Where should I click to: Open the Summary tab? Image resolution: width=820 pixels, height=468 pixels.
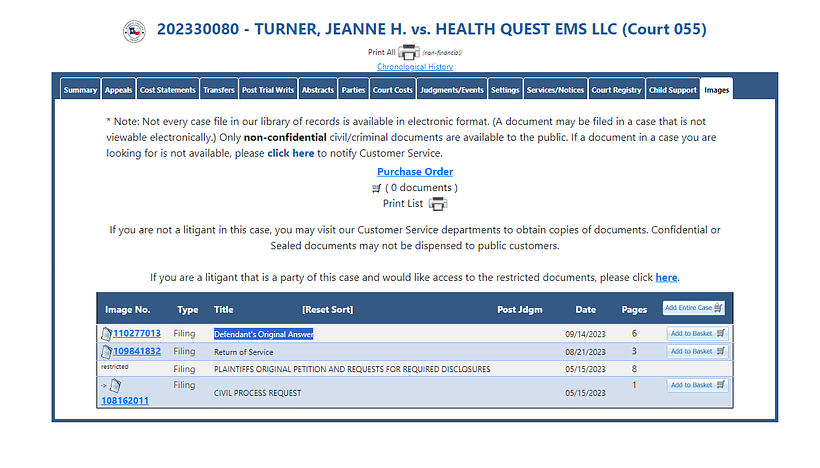pos(80,90)
